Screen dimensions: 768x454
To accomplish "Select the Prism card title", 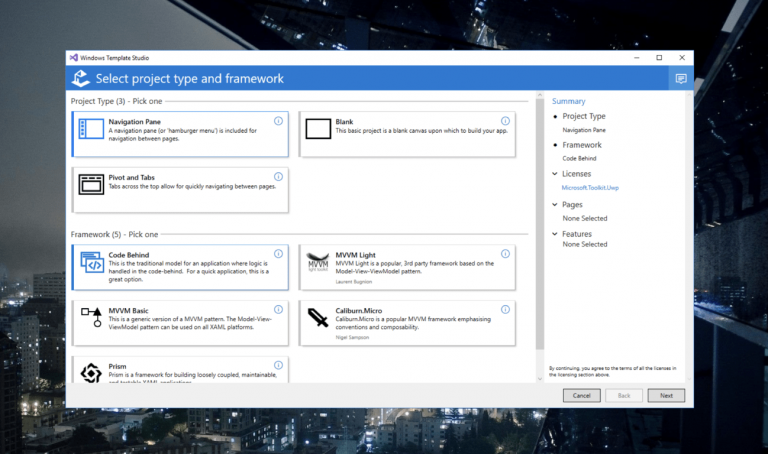I will point(118,366).
